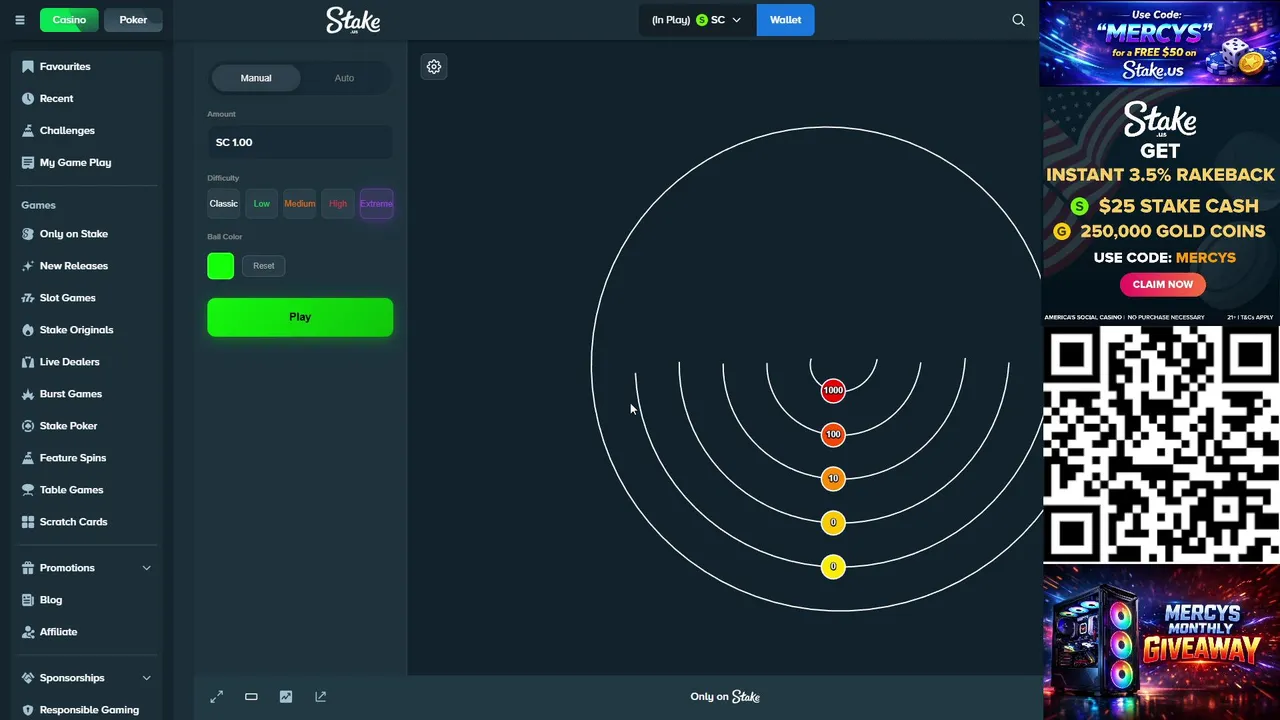Viewport: 1280px width, 720px height.
Task: Click the Blog icon in sidebar
Action: 28,600
